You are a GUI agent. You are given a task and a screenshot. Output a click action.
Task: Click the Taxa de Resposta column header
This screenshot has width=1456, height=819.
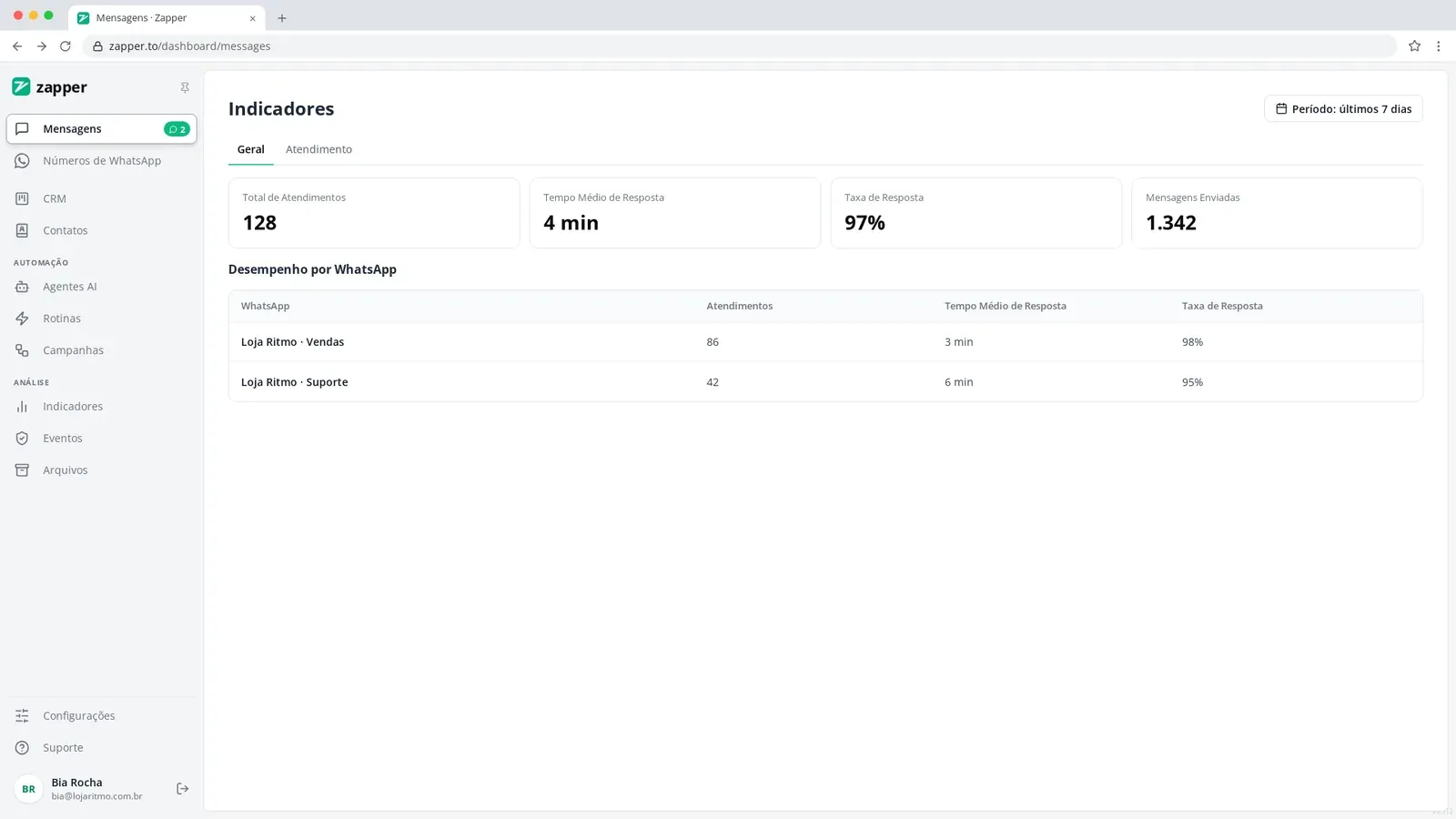pos(1222,307)
